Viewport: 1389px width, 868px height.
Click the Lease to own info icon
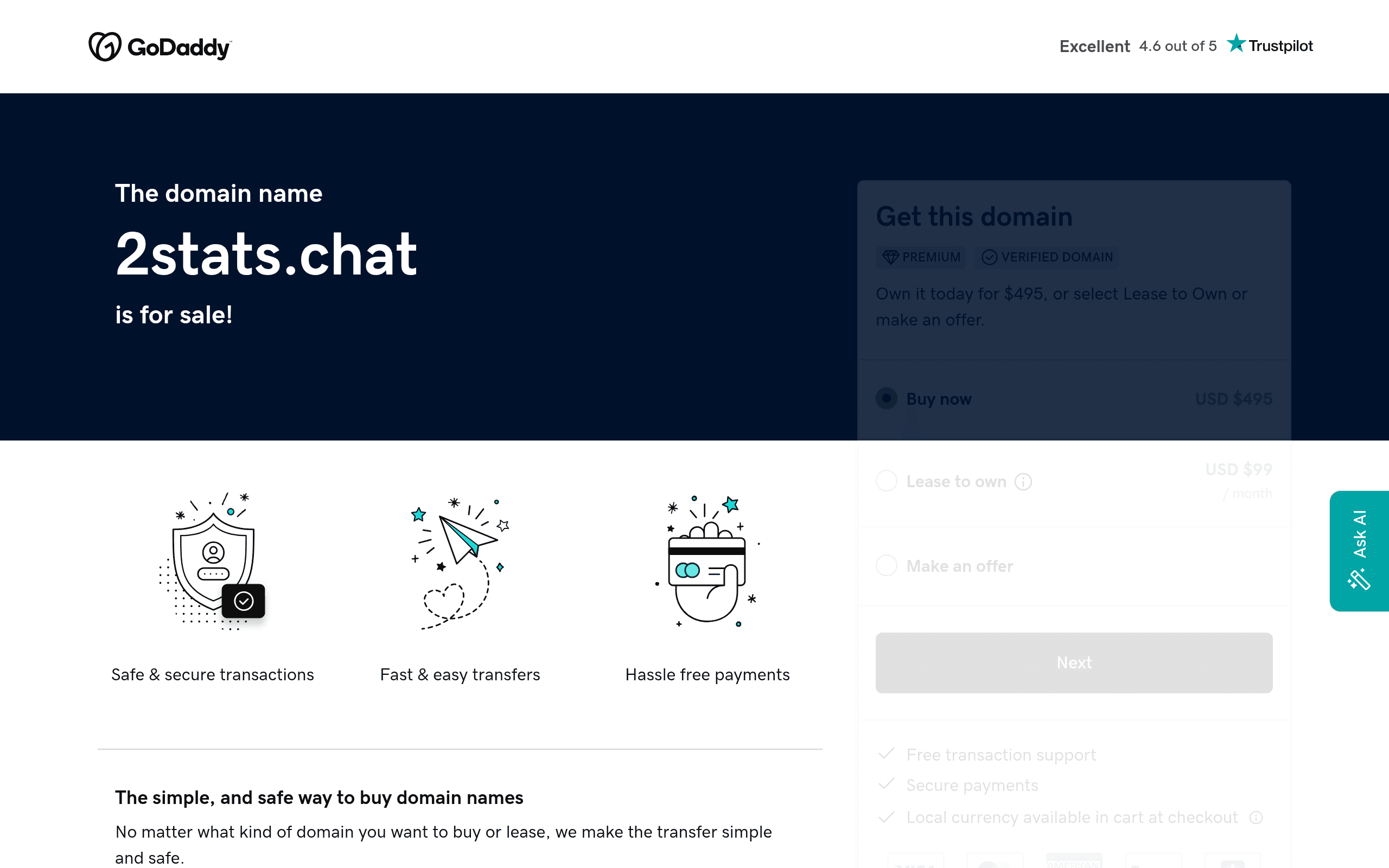pos(1023,482)
